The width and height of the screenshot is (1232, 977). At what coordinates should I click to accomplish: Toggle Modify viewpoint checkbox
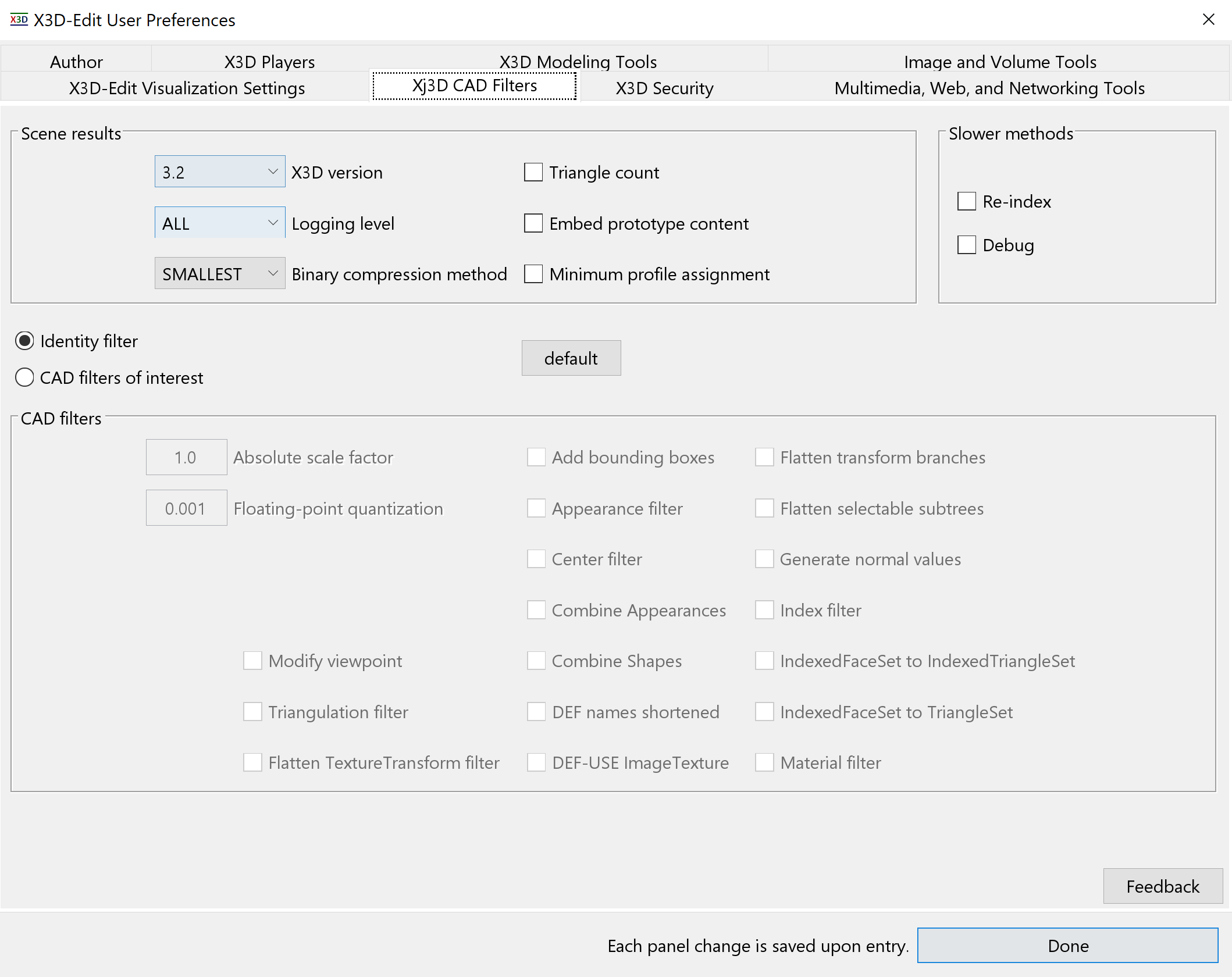coord(252,661)
